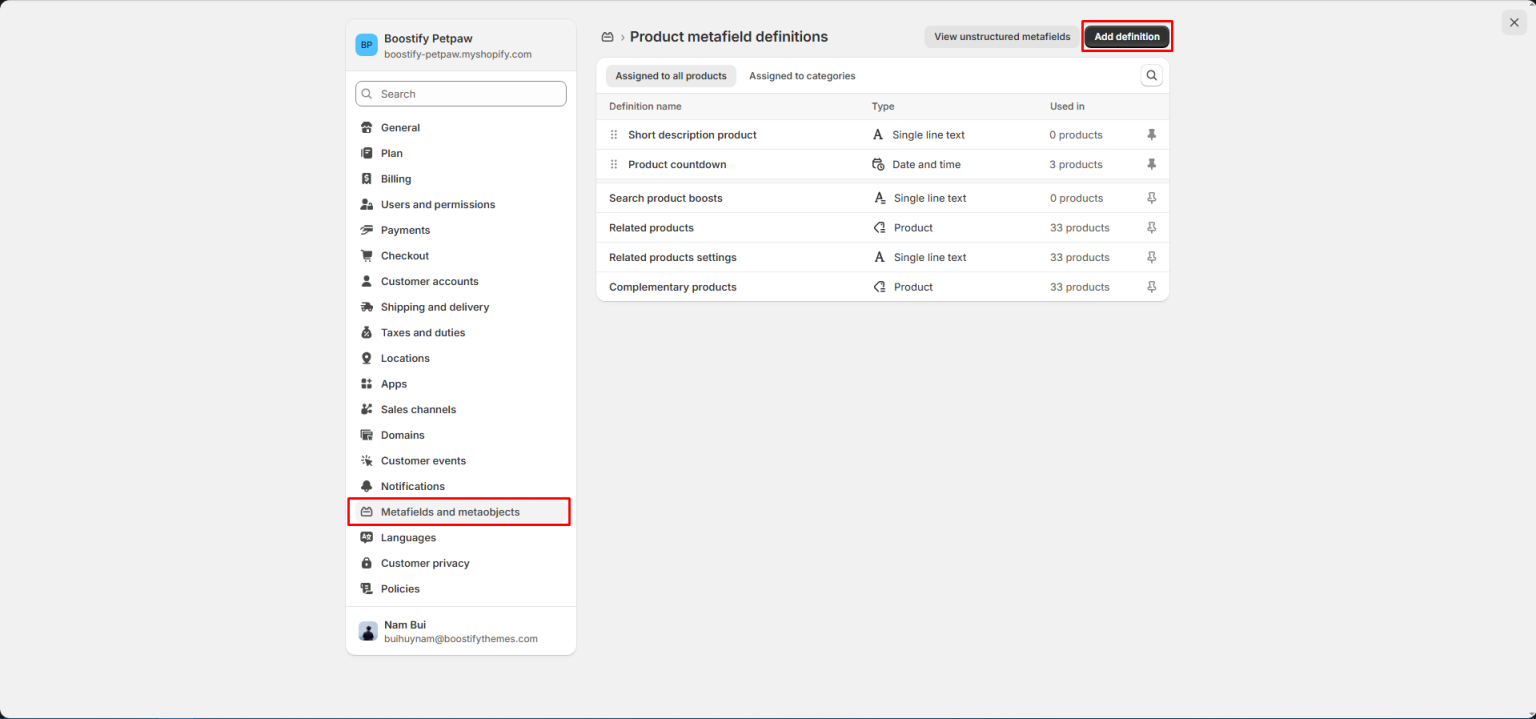Click the Add definition button
1536x719 pixels.
[x=1126, y=36]
